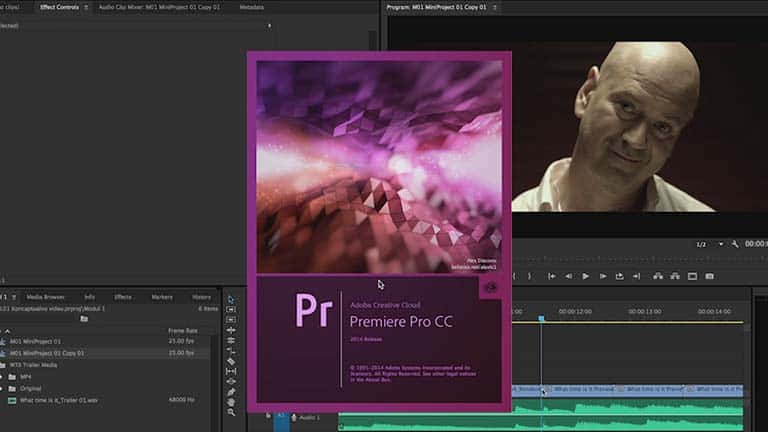
Task: Step back one frame
Action: pos(569,276)
